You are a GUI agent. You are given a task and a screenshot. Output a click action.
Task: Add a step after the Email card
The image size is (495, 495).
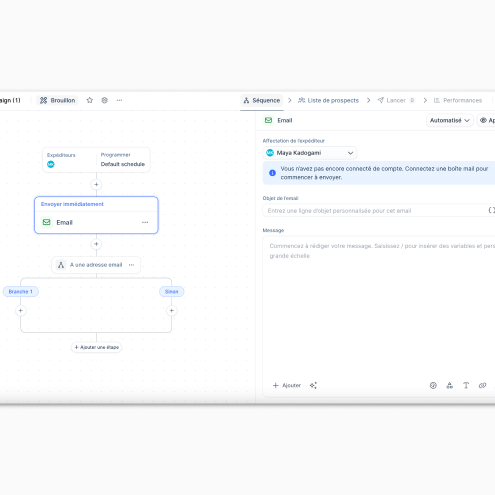96,244
